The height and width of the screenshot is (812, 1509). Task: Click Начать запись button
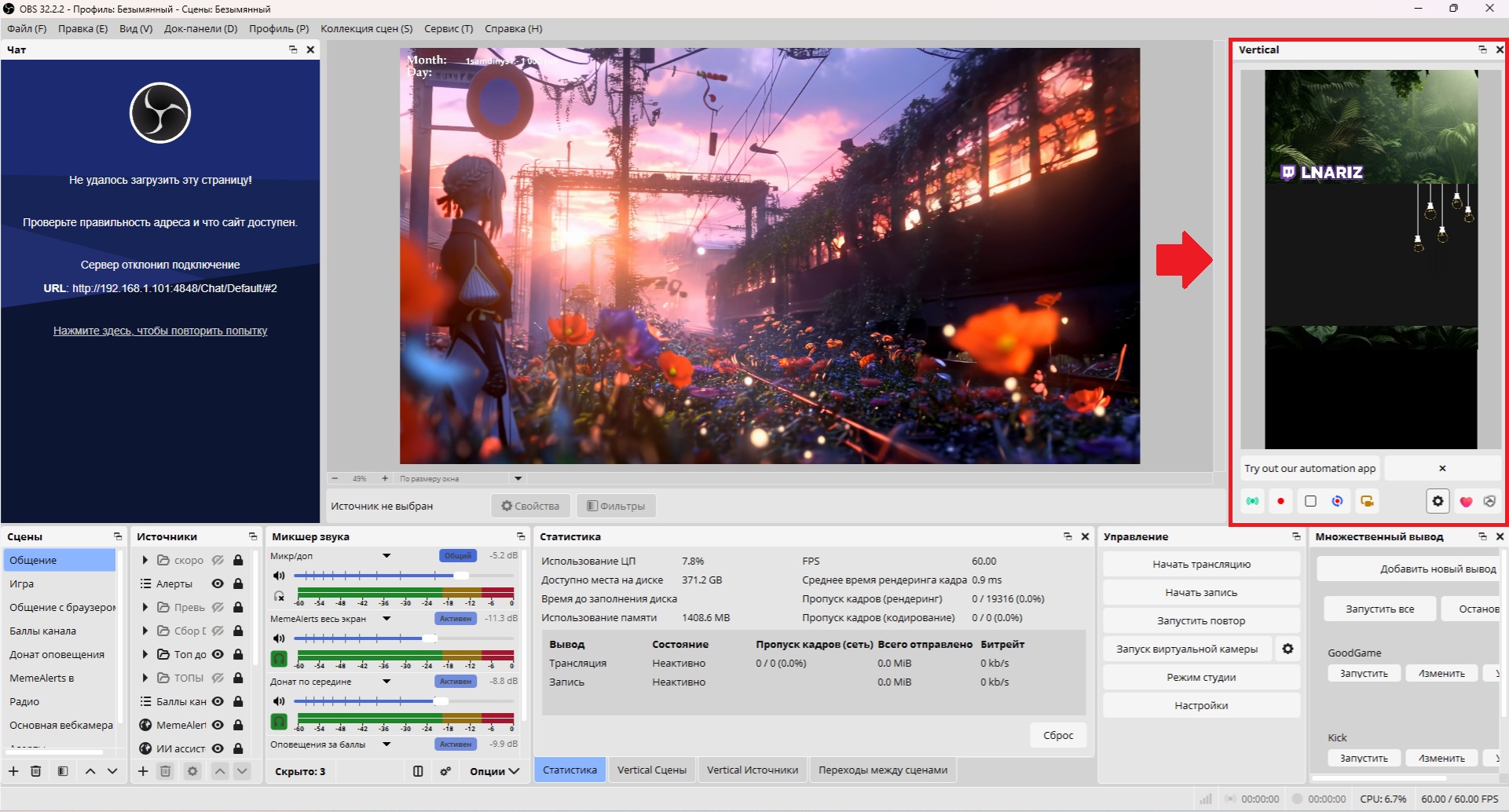[x=1201, y=593]
